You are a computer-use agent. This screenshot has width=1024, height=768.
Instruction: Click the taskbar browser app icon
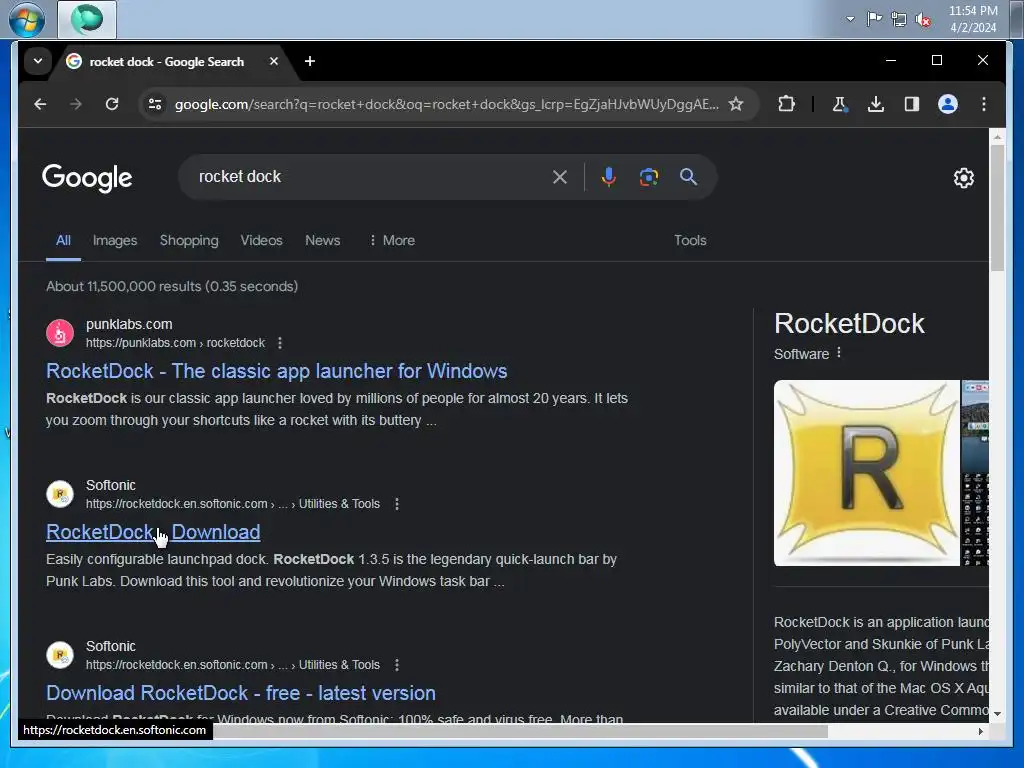(87, 19)
